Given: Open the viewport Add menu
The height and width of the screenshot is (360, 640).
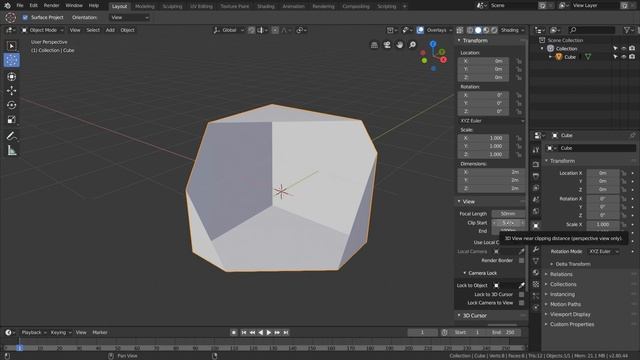Looking at the screenshot, I should tap(110, 30).
